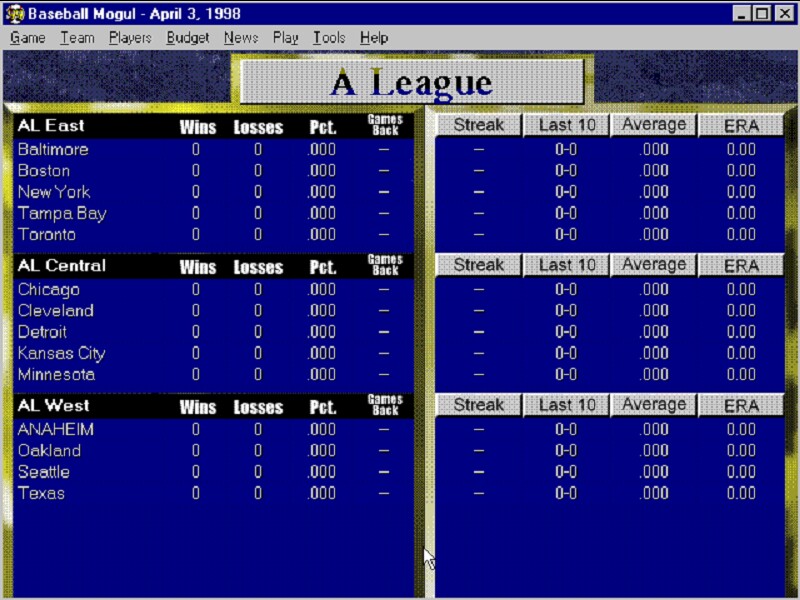
Task: Open the Play menu
Action: tap(285, 38)
